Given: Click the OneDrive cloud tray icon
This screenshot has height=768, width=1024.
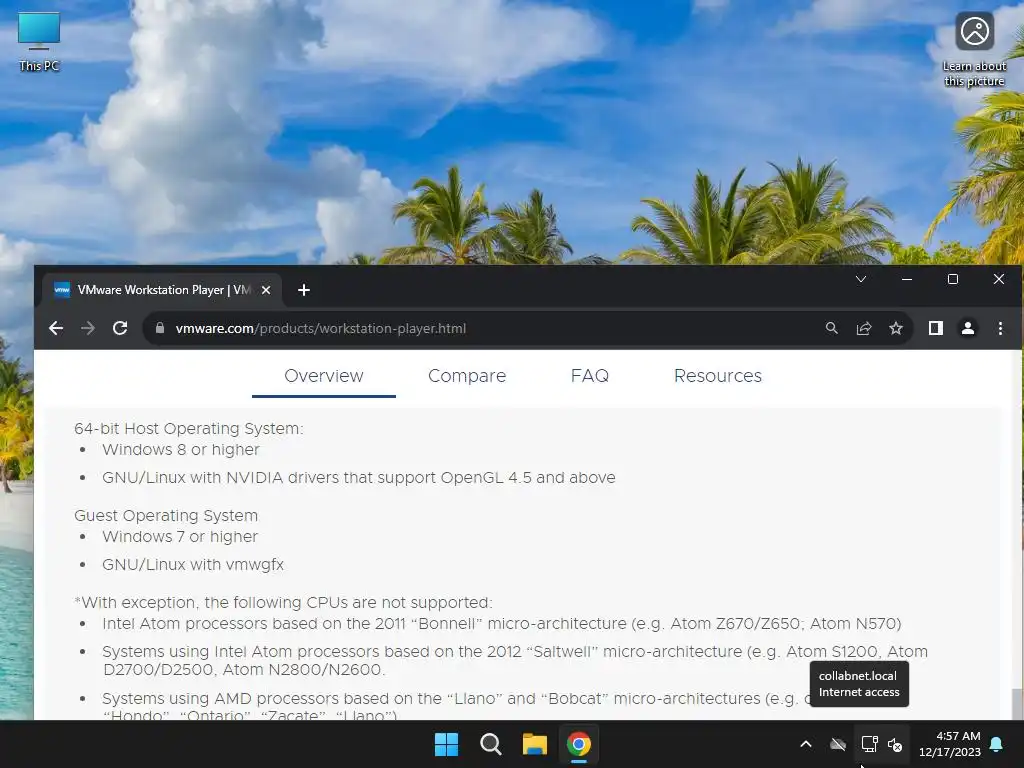Looking at the screenshot, I should click(838, 744).
